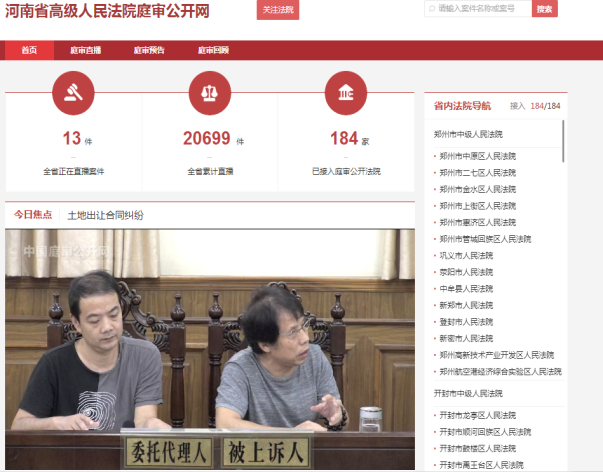The image size is (603, 472).
Task: Click the search box magnifier icon
Action: tap(431, 9)
